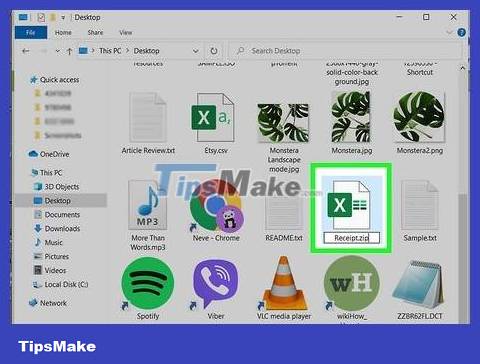480x364 pixels.
Task: Open the File menu
Action: (x=31, y=32)
